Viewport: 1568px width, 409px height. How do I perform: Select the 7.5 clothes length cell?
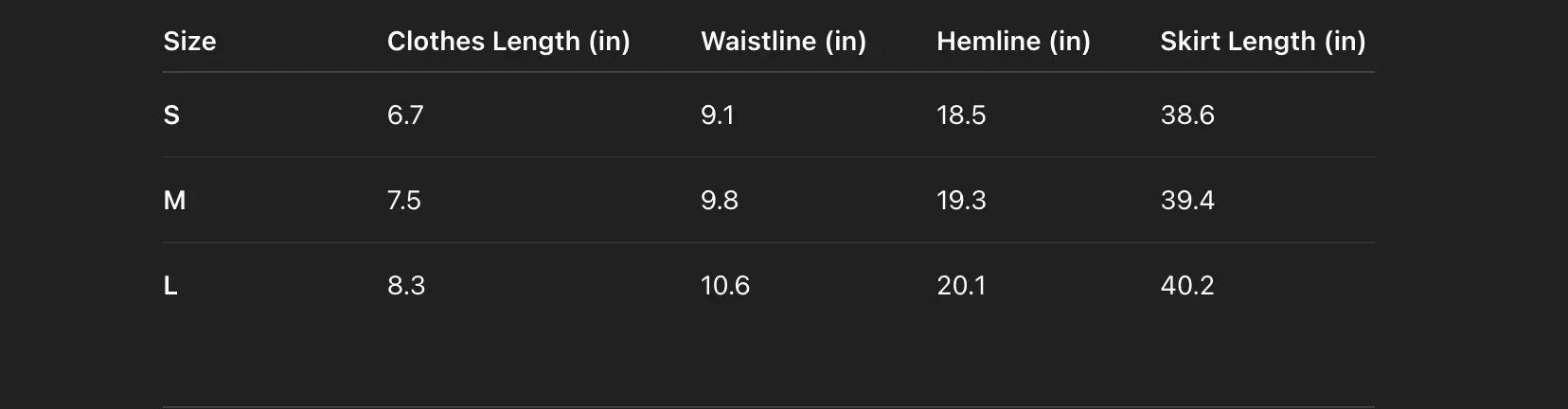404,201
